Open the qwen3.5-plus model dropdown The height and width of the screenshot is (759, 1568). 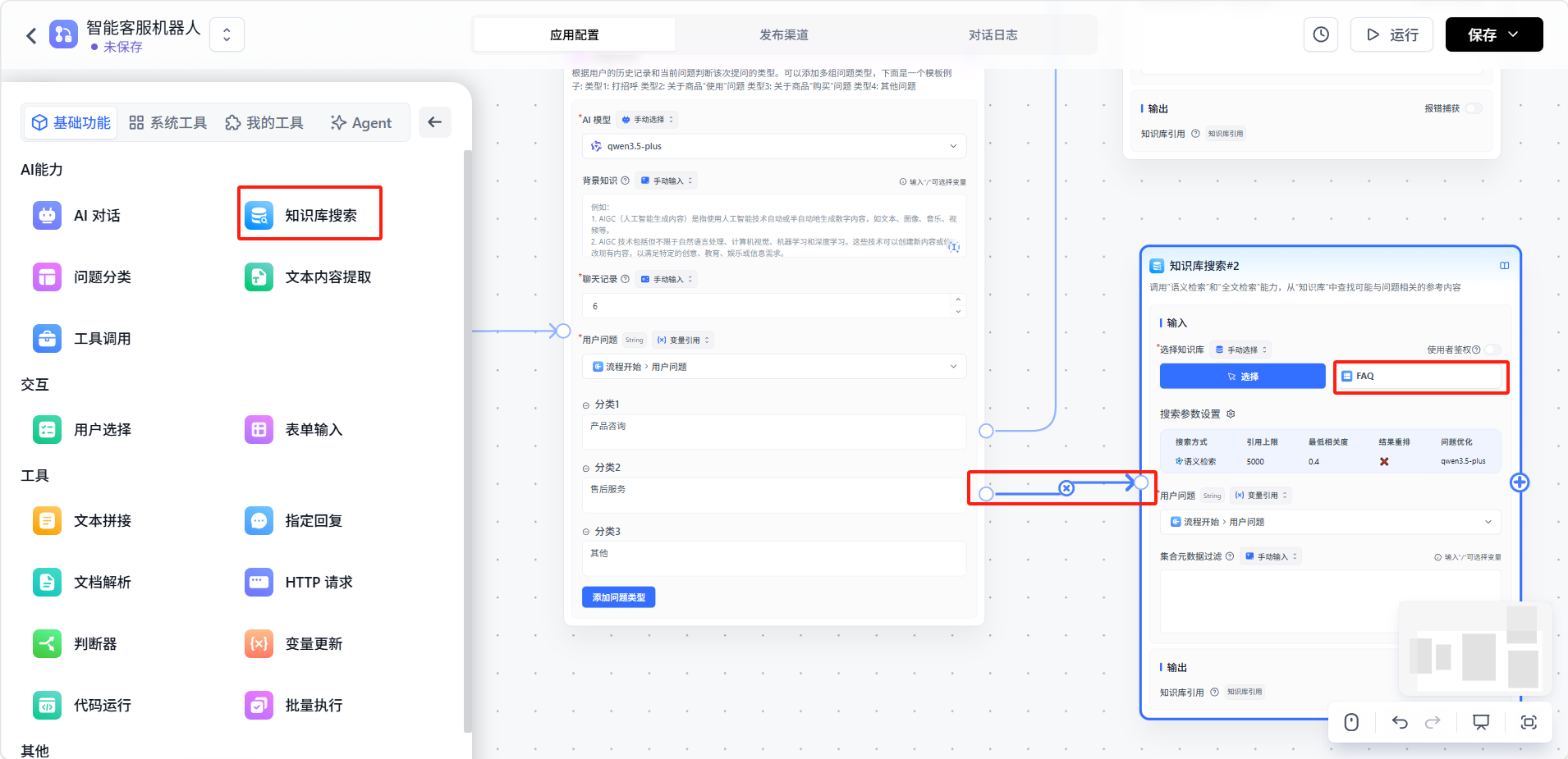773,146
